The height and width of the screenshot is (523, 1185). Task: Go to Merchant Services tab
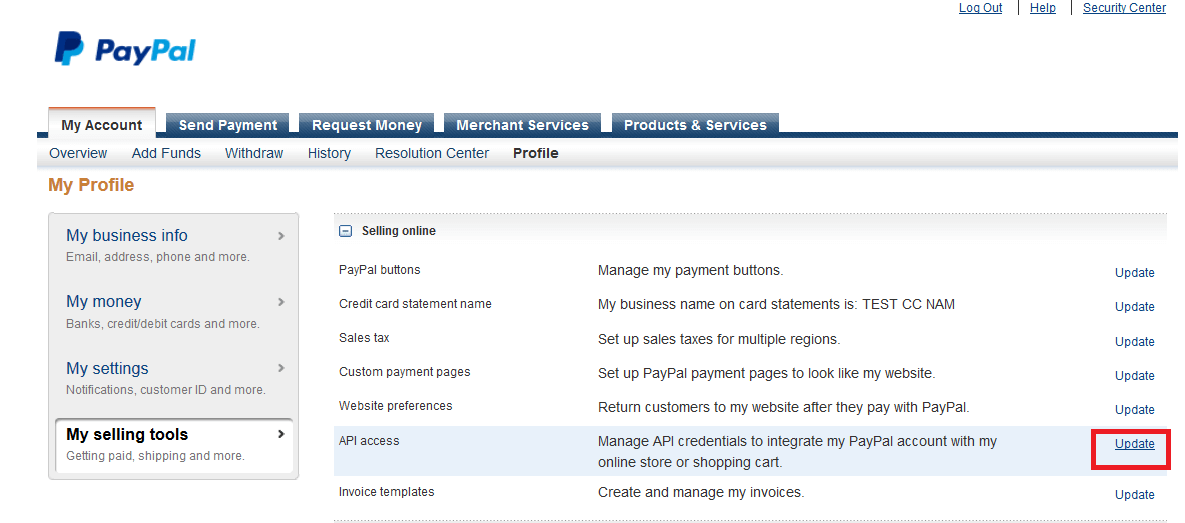pos(522,125)
